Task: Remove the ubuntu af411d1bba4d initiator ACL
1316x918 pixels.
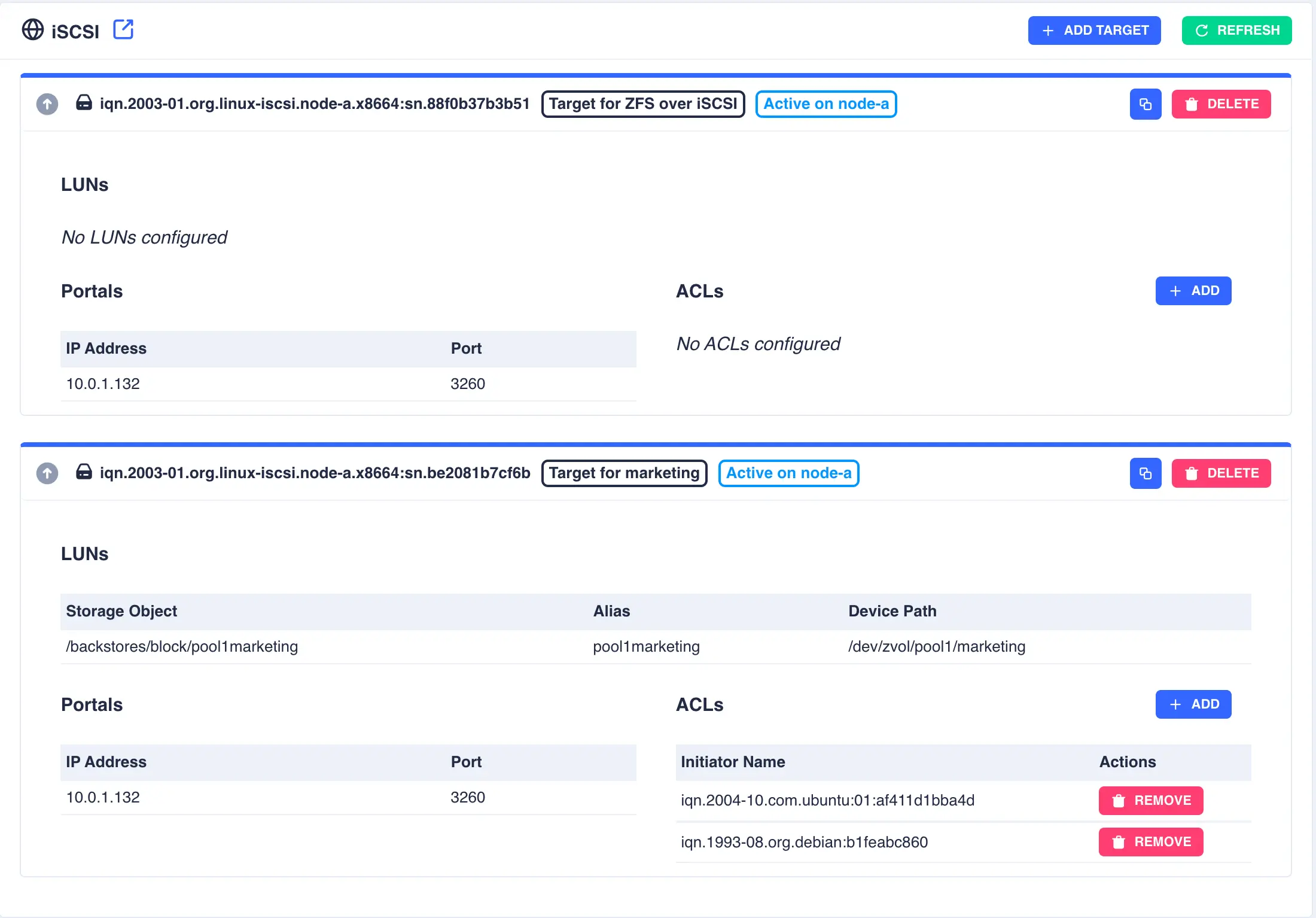Action: point(1150,801)
